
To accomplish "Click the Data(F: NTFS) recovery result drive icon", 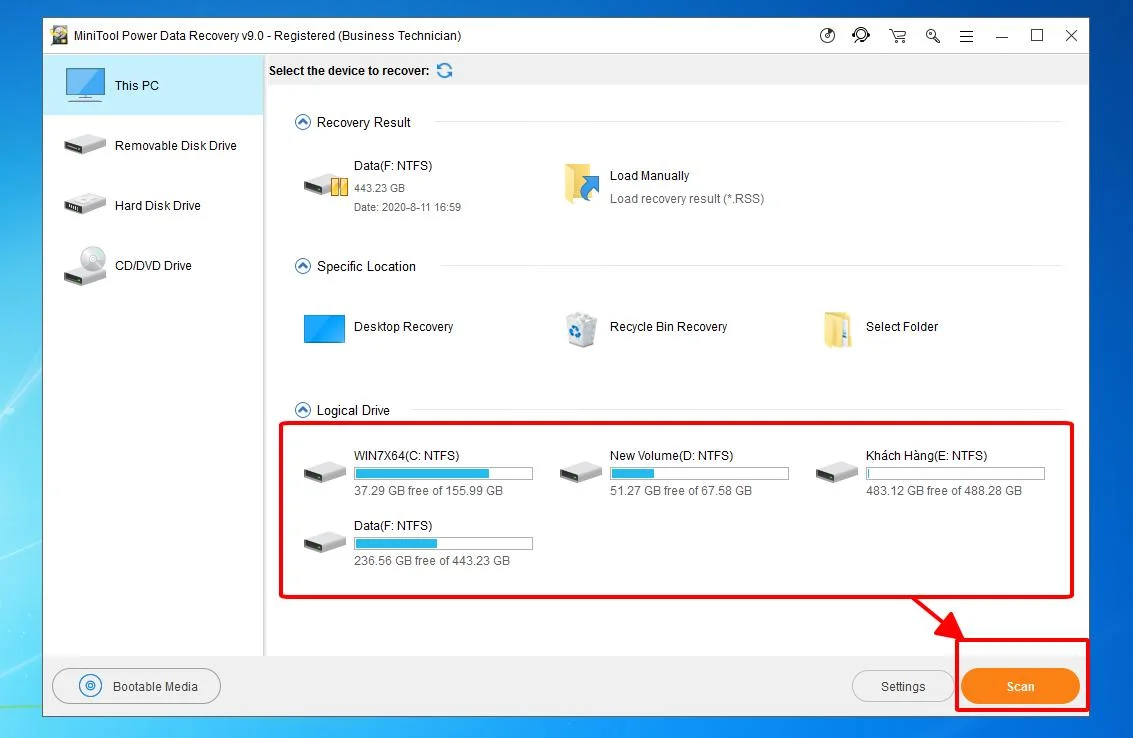I will click(326, 185).
